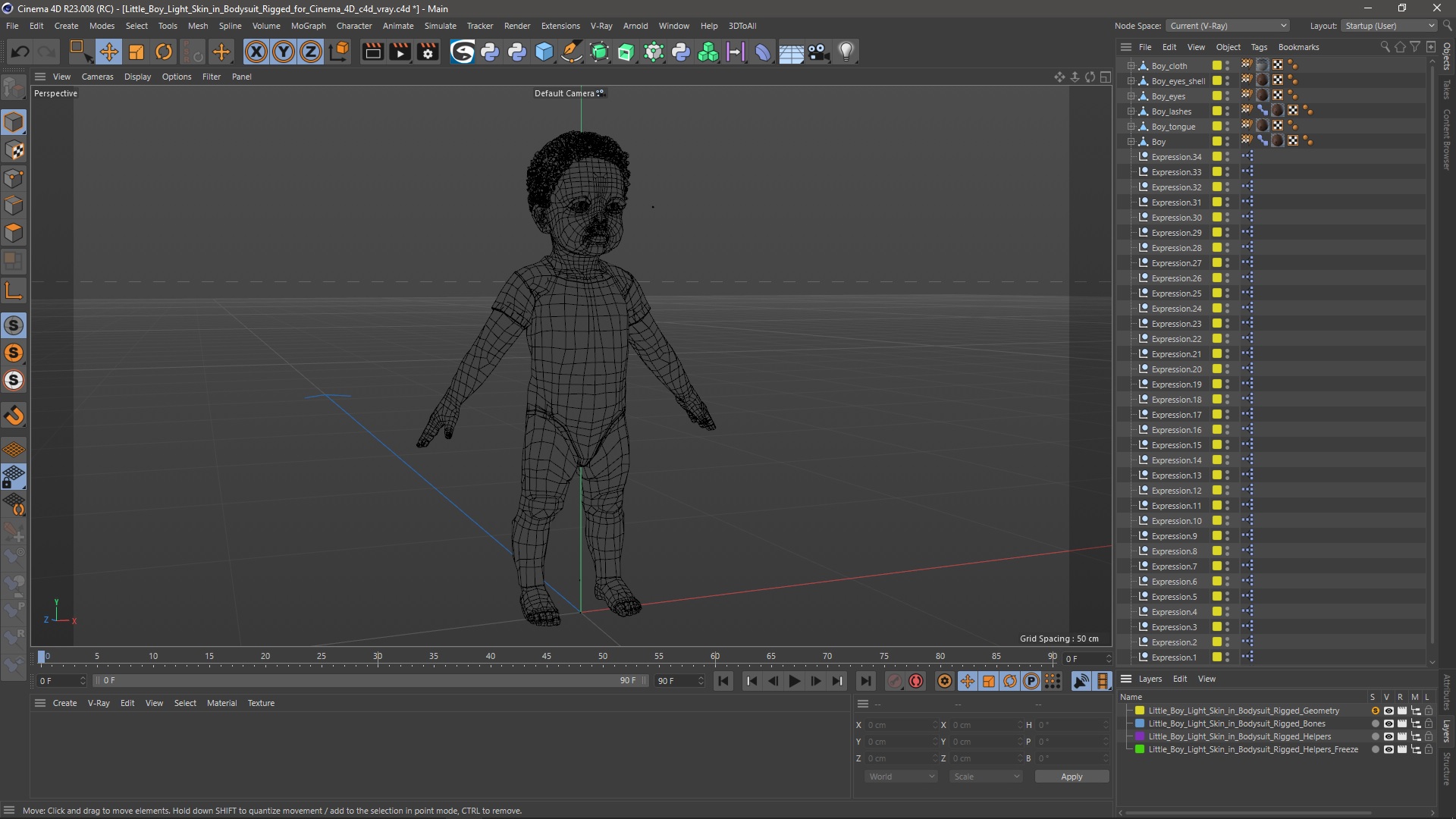Open the Character menu
The image size is (1456, 819).
coord(354,26)
